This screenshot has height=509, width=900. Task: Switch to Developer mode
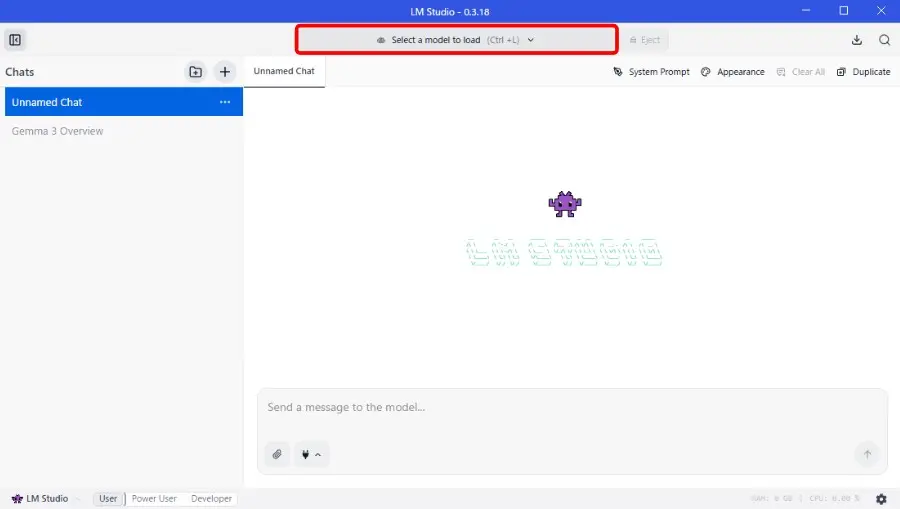211,499
